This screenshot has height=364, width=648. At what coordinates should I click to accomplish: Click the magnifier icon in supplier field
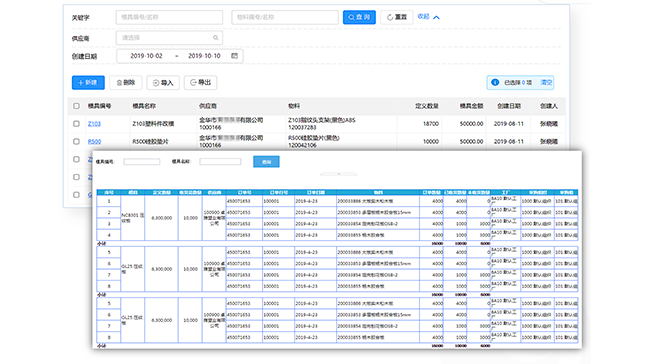[215, 38]
